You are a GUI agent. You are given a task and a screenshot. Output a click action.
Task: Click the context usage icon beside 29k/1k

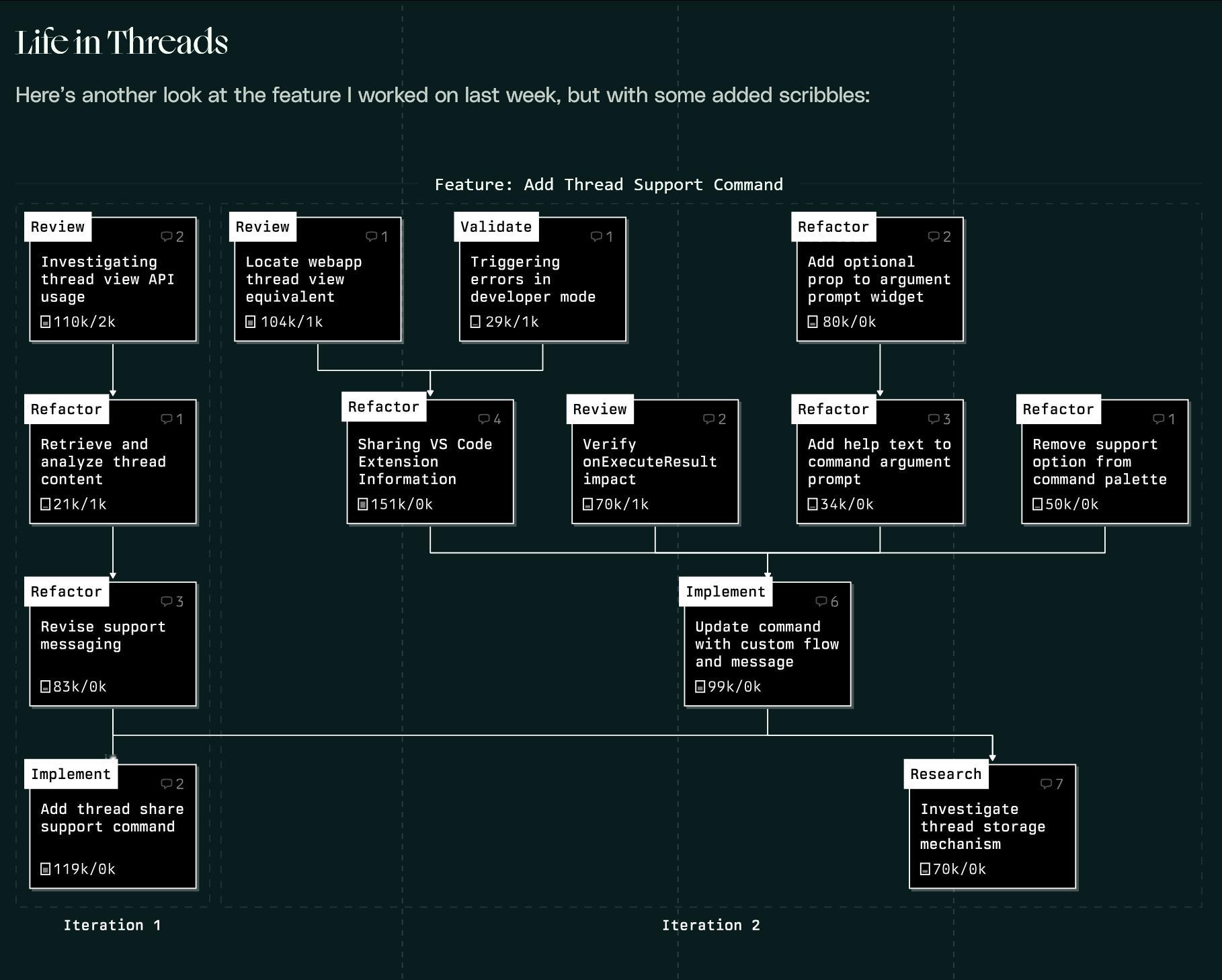(x=475, y=322)
